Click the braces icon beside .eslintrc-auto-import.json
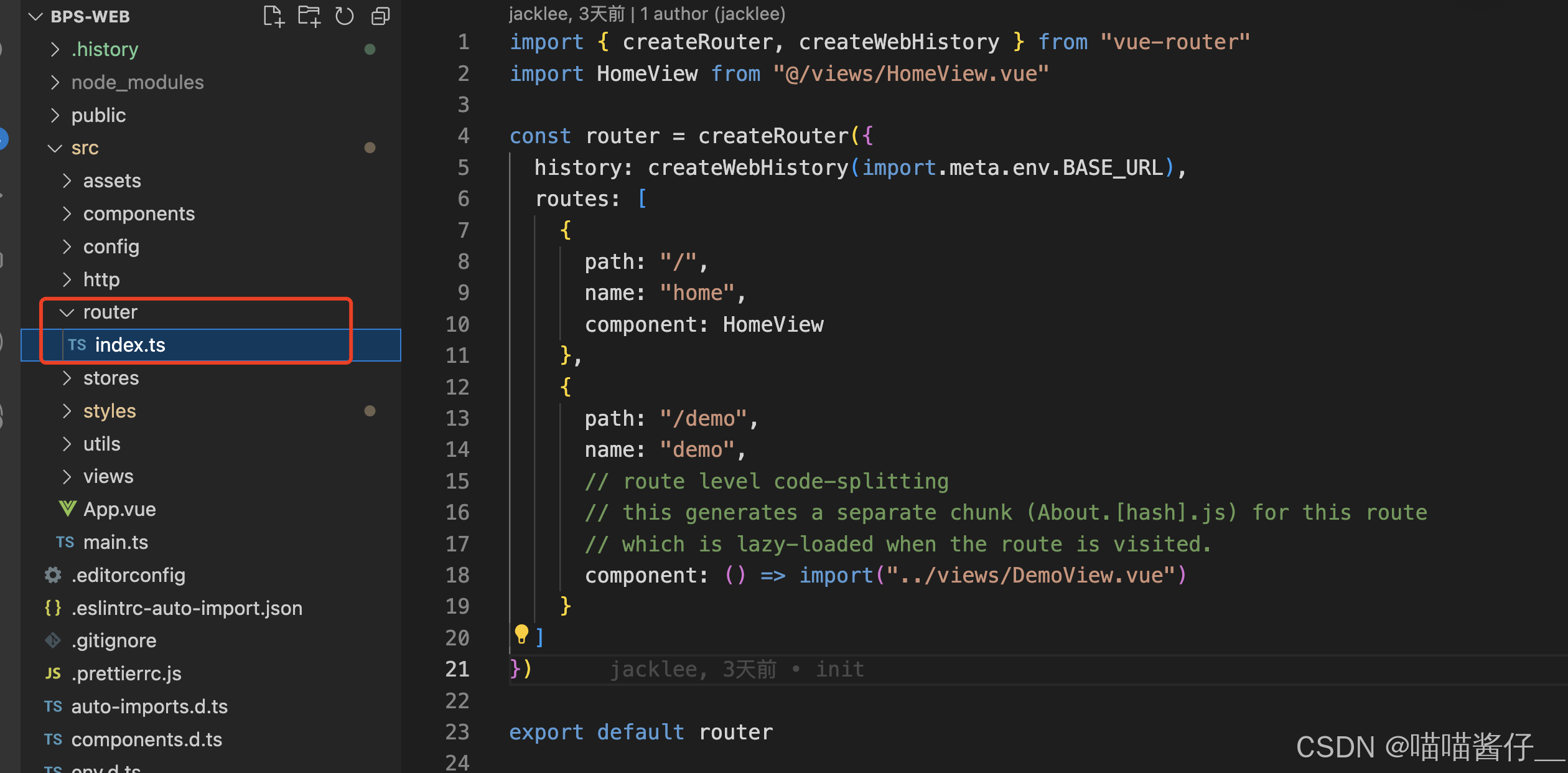The height and width of the screenshot is (773, 1568). click(x=54, y=608)
